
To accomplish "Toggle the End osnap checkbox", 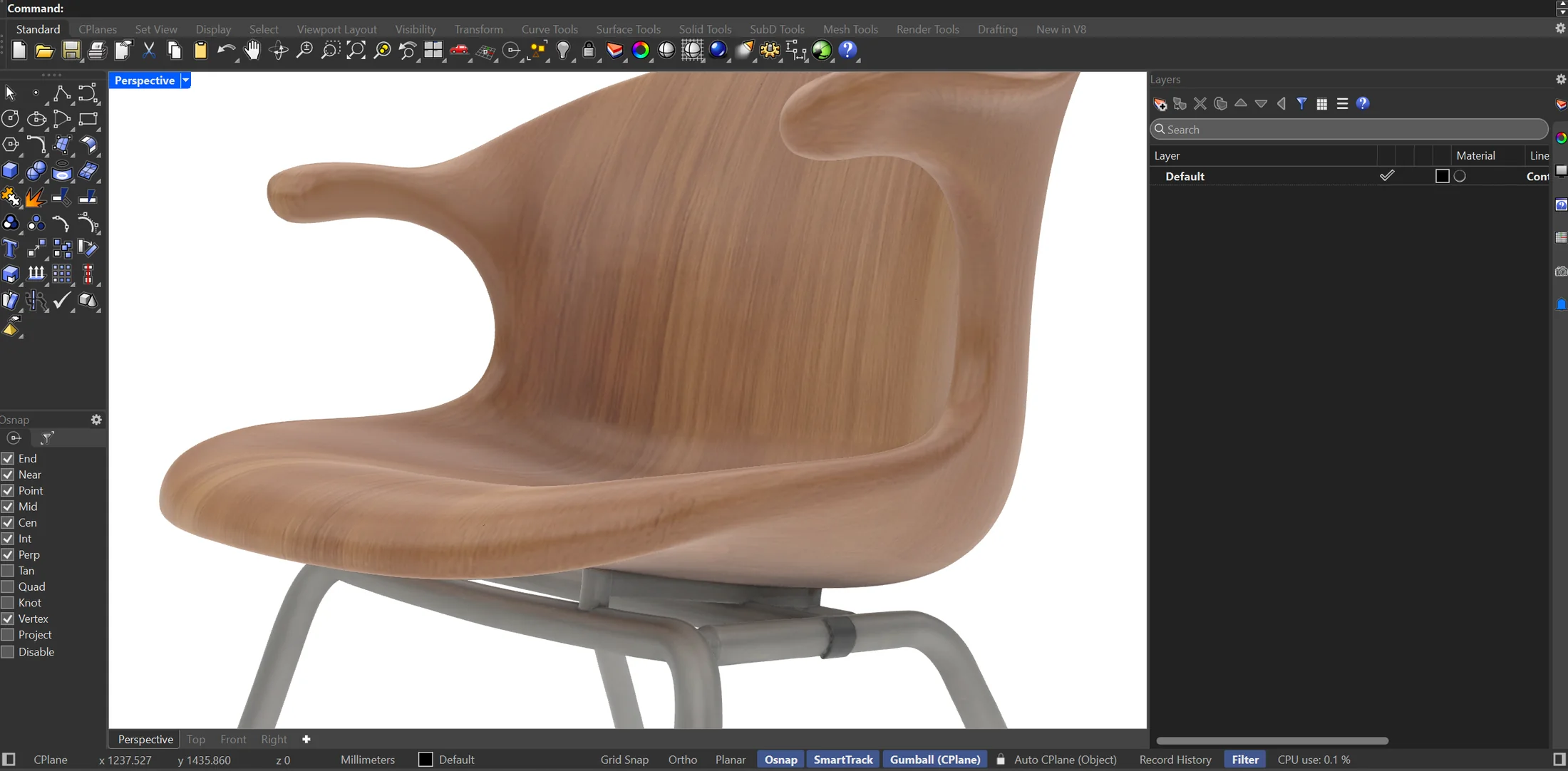I will click(8, 459).
